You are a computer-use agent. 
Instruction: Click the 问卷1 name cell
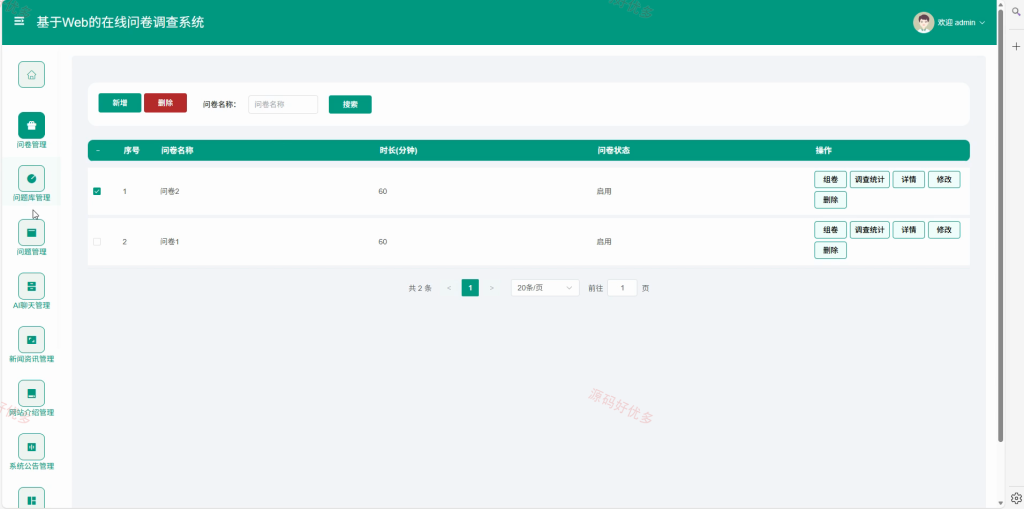click(x=170, y=242)
